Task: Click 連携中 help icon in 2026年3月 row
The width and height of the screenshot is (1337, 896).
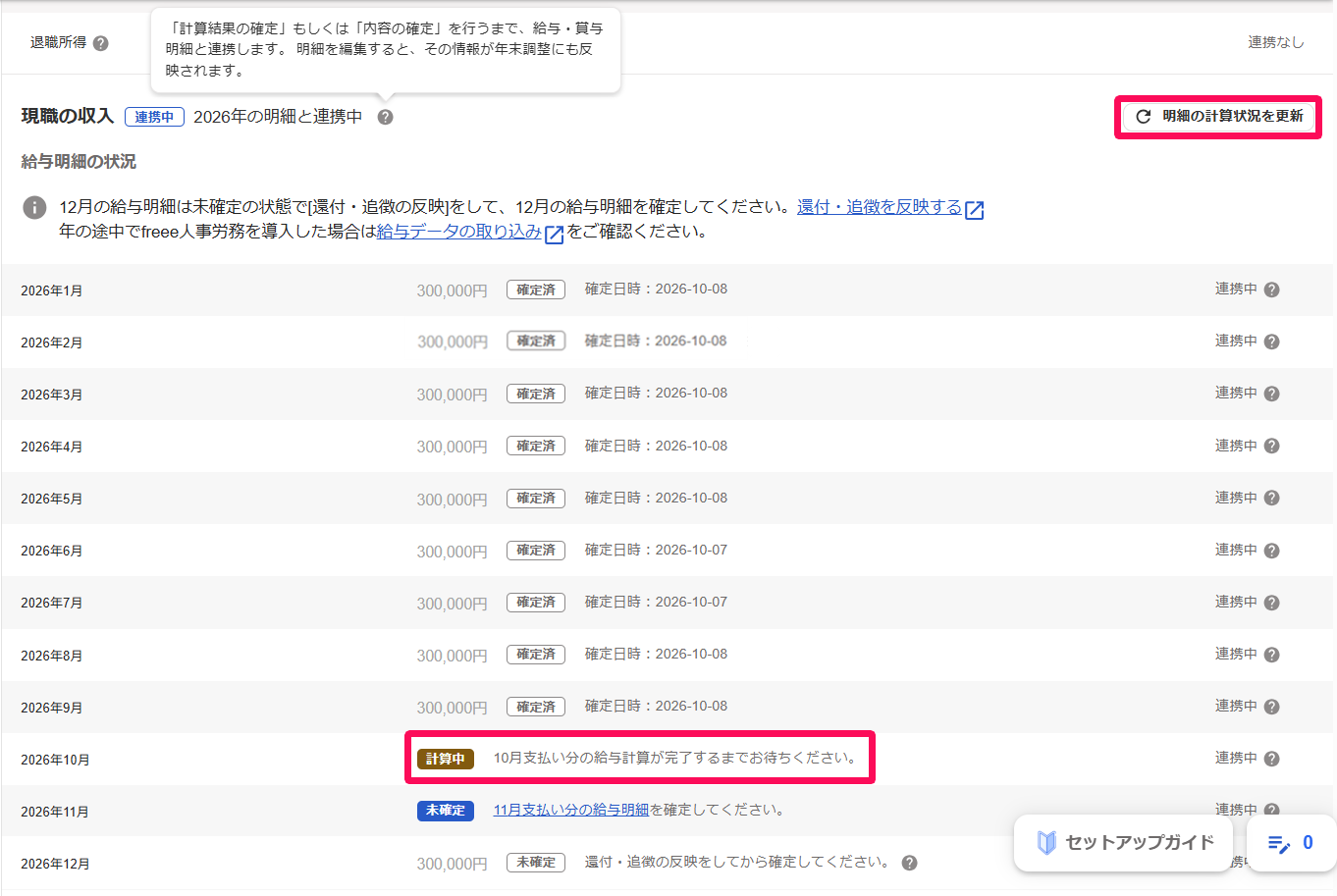Action: [1271, 394]
